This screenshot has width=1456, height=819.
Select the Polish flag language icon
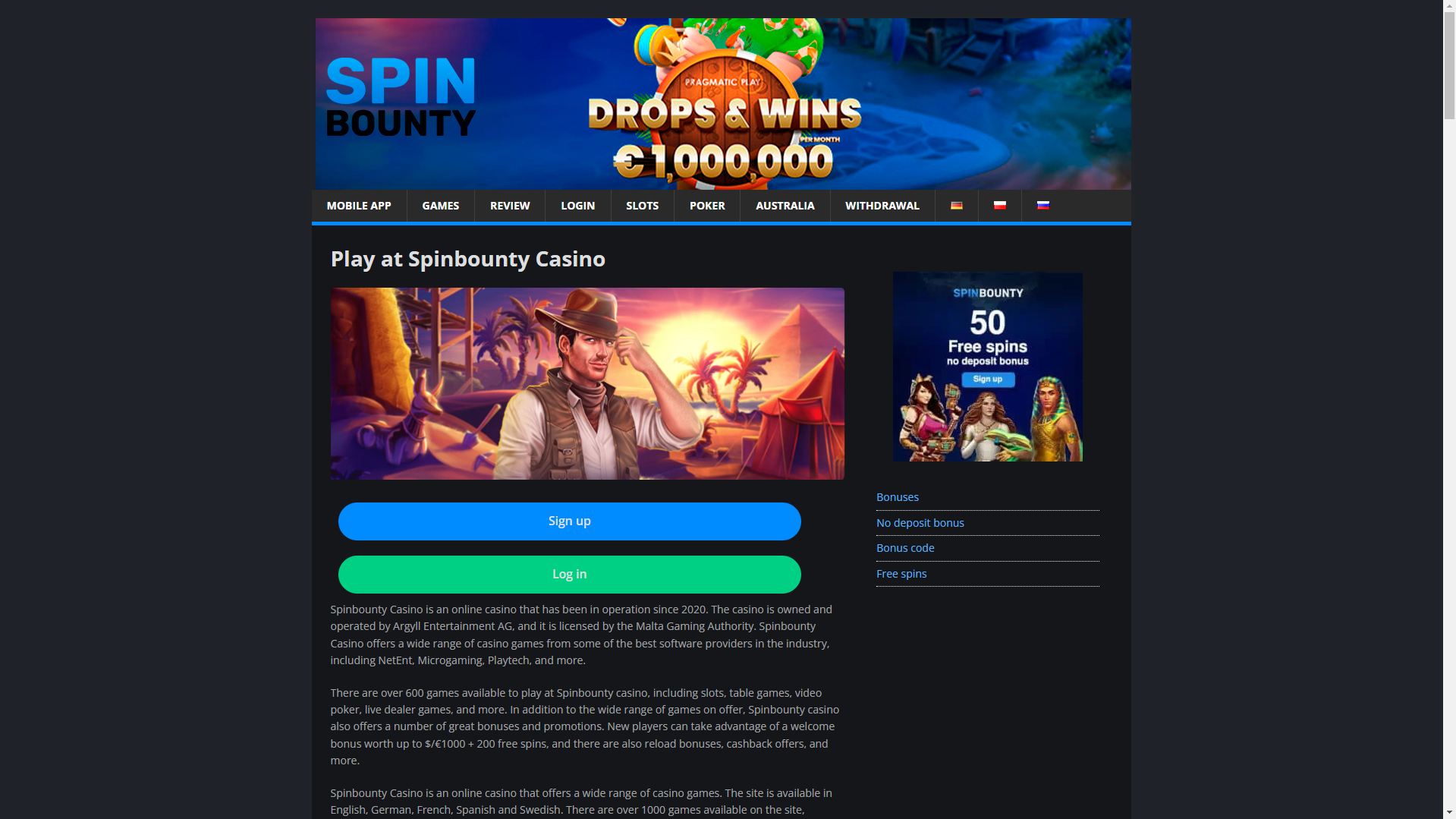click(999, 206)
